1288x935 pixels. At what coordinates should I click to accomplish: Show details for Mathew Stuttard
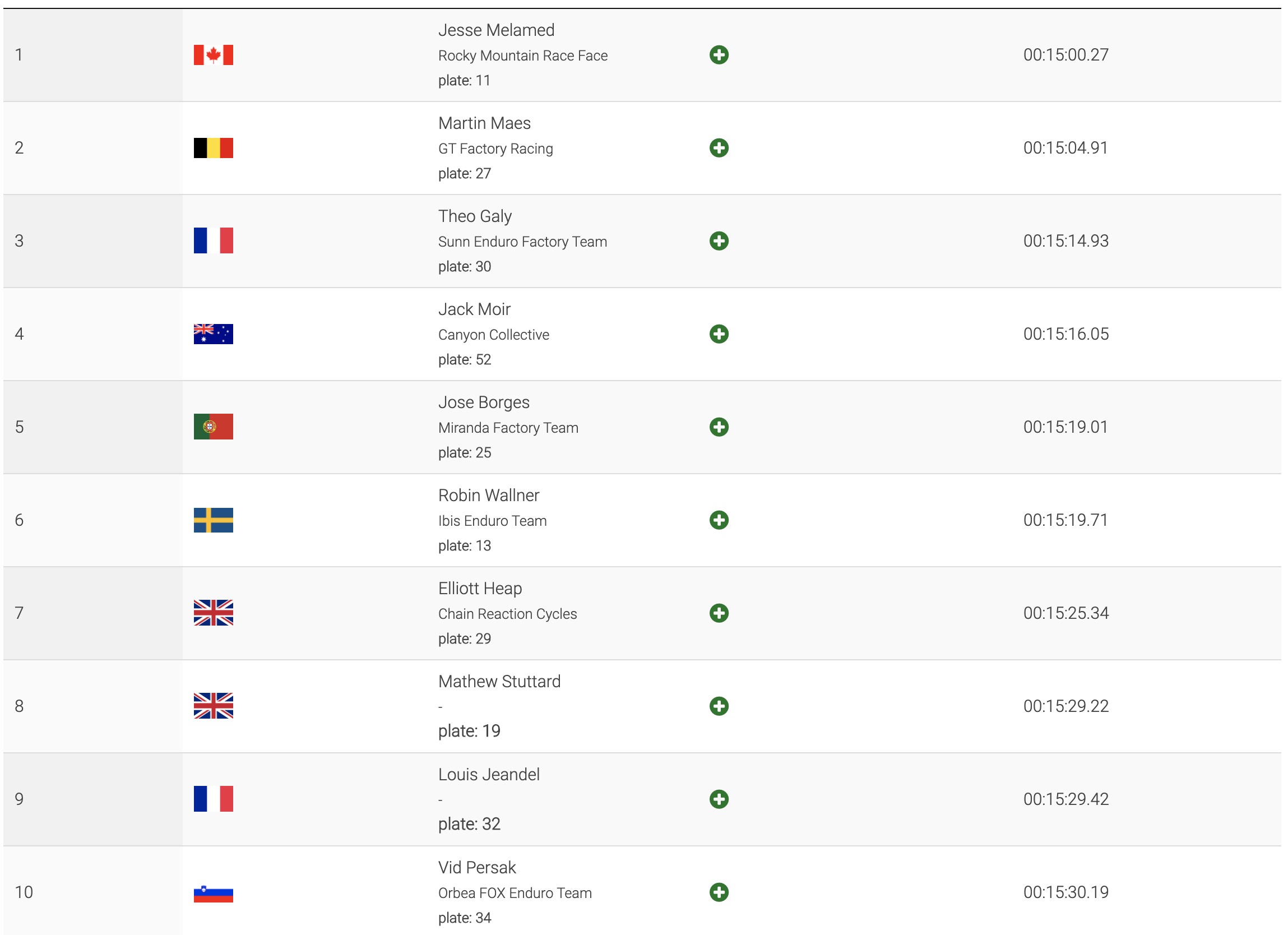point(719,706)
